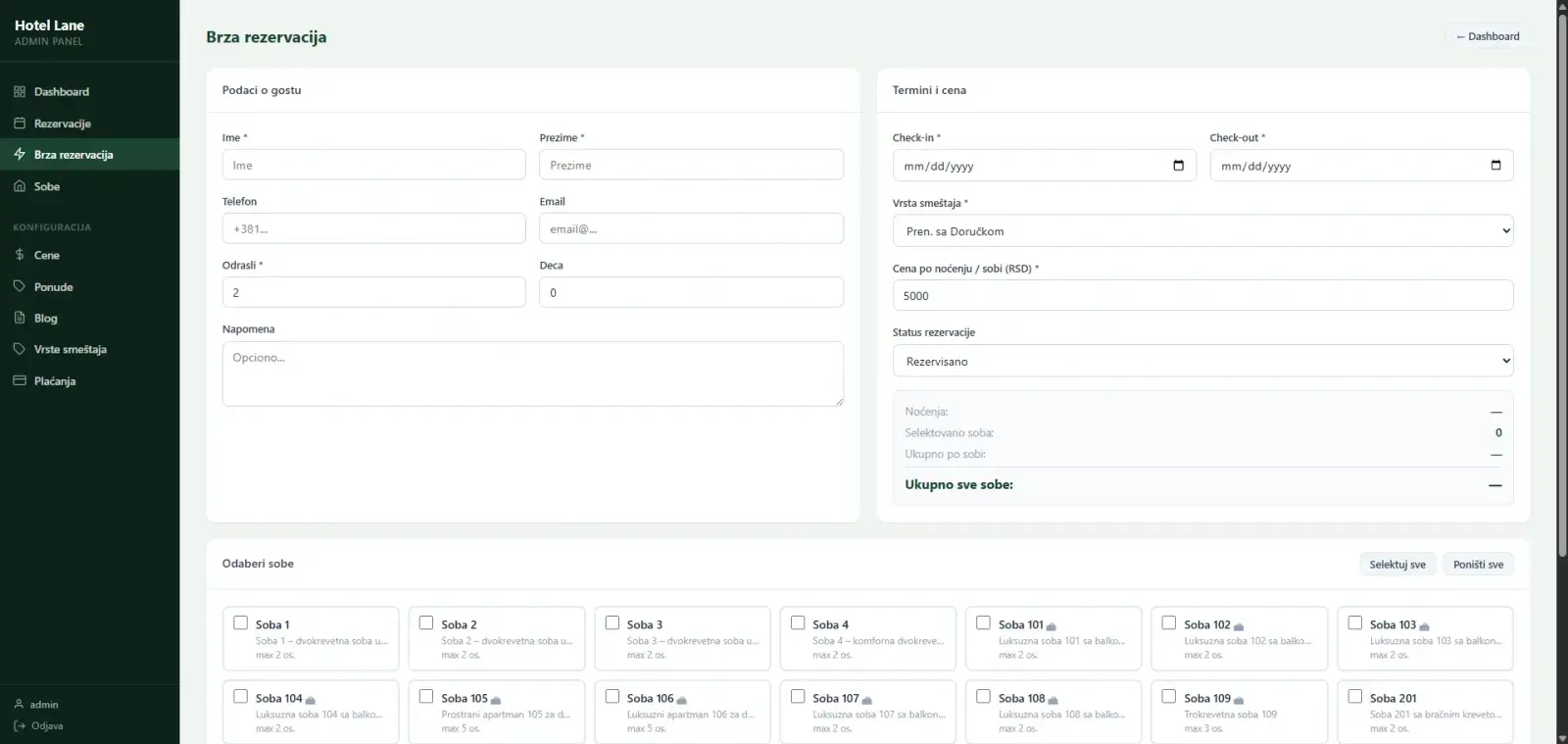Open Sobe page in the sidebar
This screenshot has height=744, width=1568.
[89, 185]
